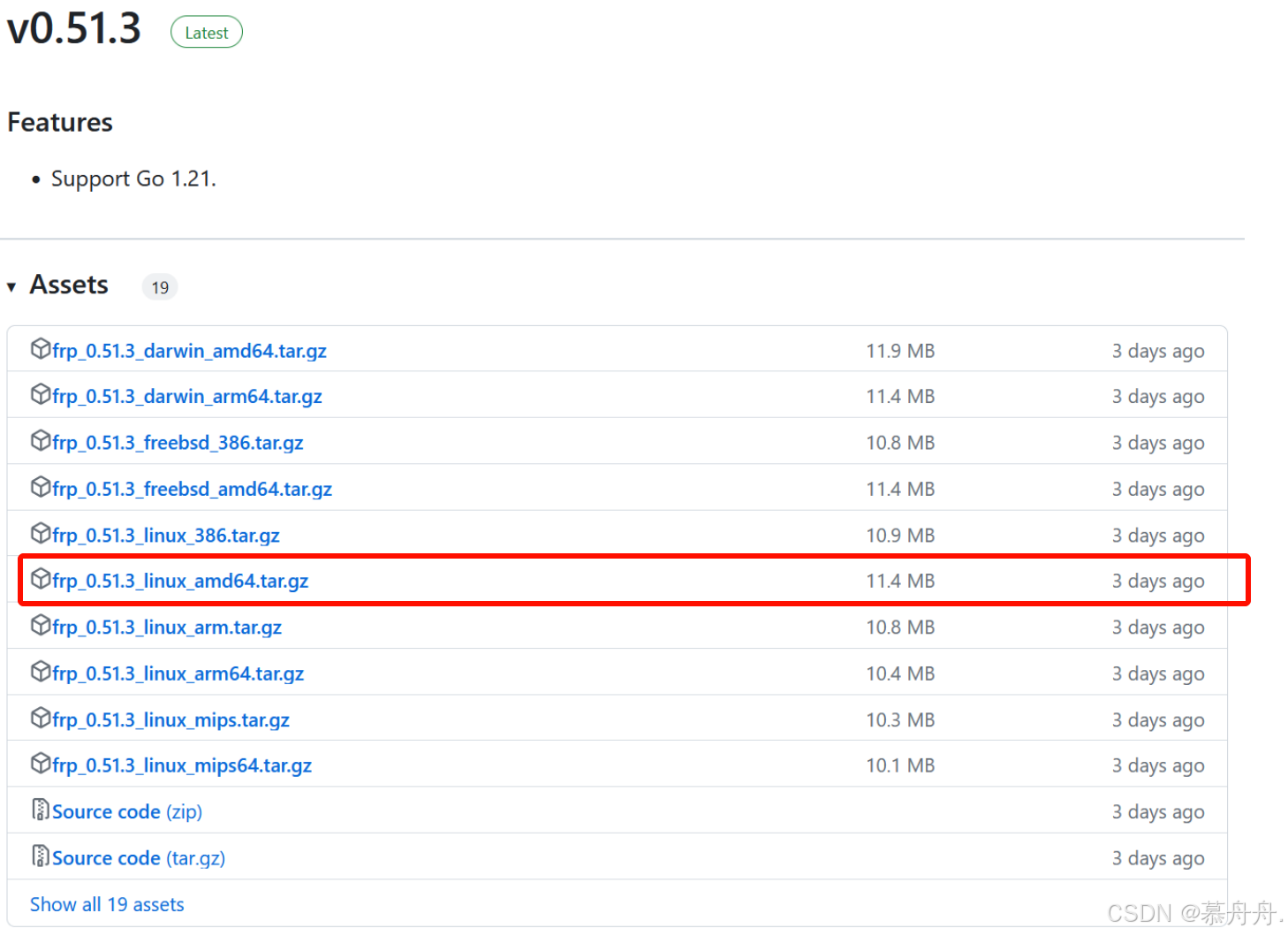Click 11.9 MB size of darwin_amd64
Image resolution: width=1288 pixels, height=936 pixels.
click(x=900, y=351)
